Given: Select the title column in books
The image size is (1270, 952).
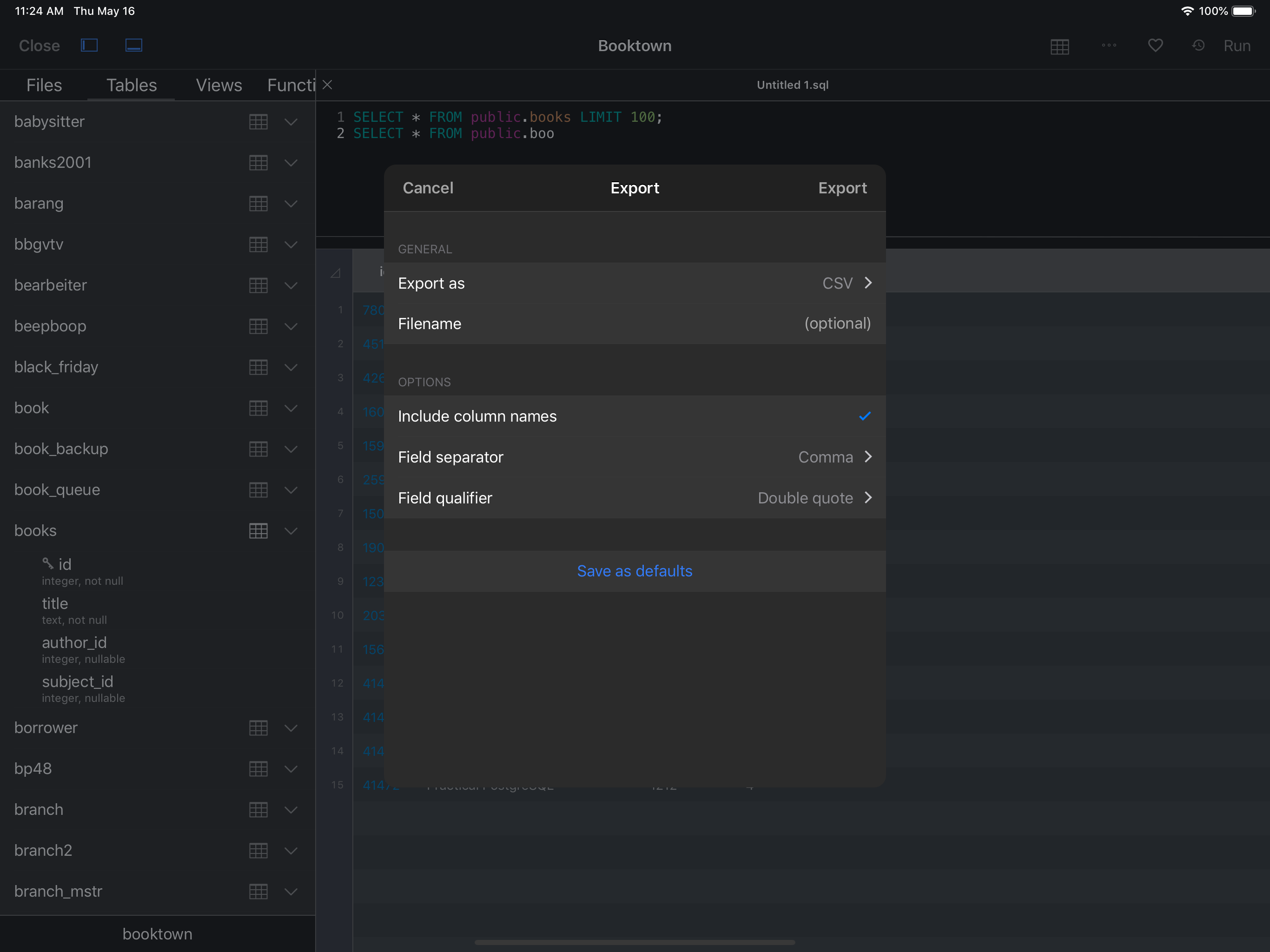Looking at the screenshot, I should 54,603.
